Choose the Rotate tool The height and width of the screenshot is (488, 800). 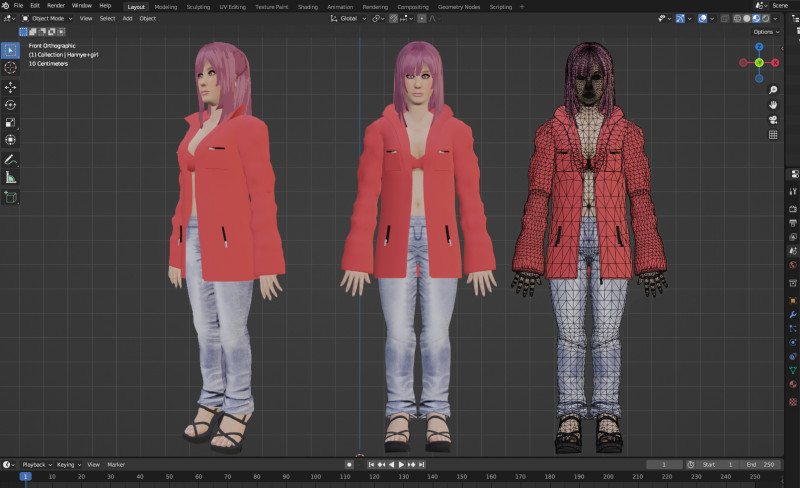pyautogui.click(x=10, y=105)
